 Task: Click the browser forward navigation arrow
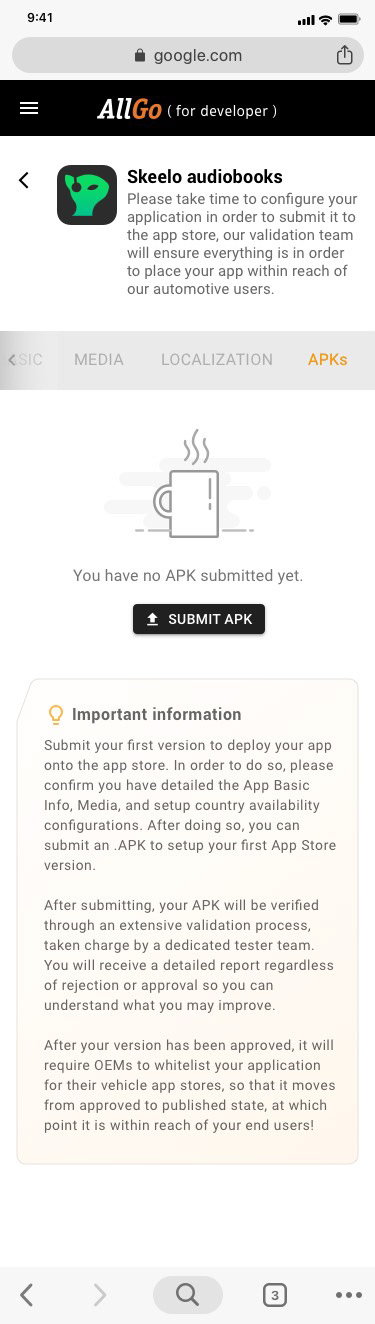point(99,1295)
